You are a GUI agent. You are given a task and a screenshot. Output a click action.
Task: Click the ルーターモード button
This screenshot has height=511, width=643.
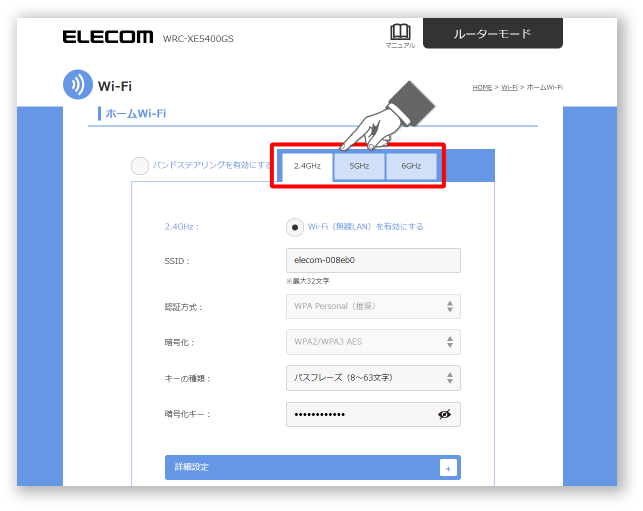(493, 33)
